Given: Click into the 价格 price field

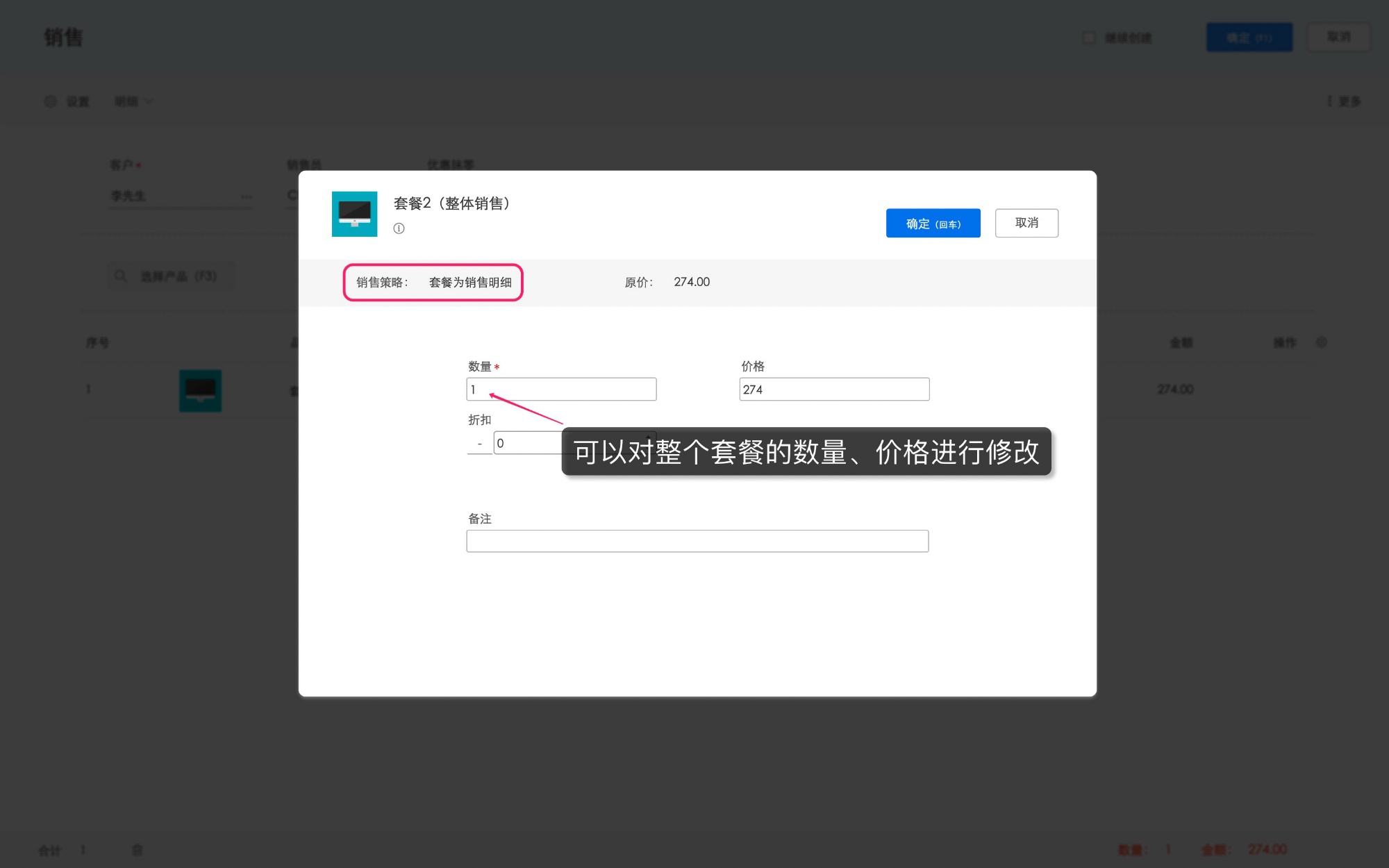Looking at the screenshot, I should coord(833,390).
